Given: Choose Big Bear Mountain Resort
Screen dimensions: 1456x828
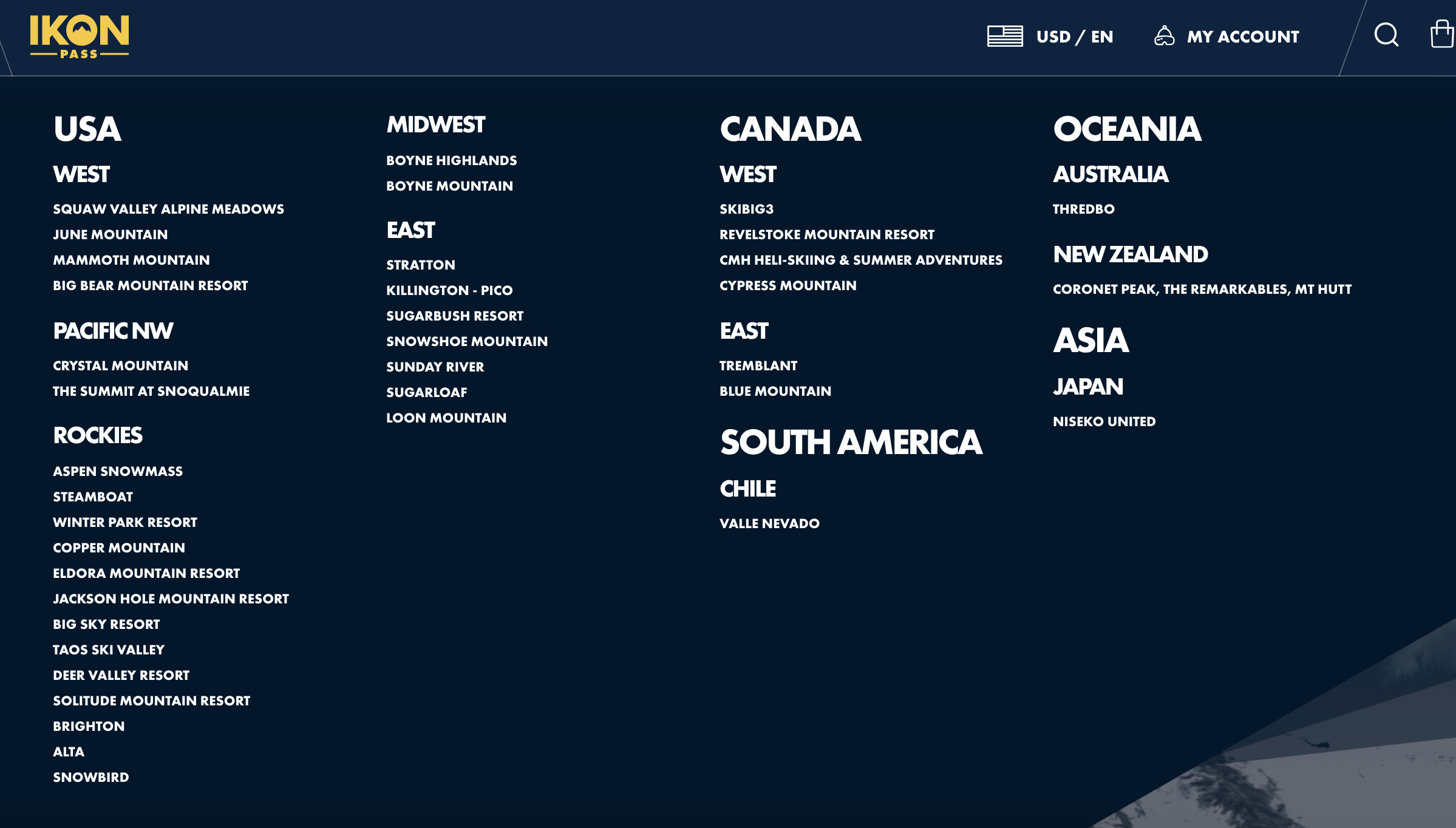Looking at the screenshot, I should [150, 286].
